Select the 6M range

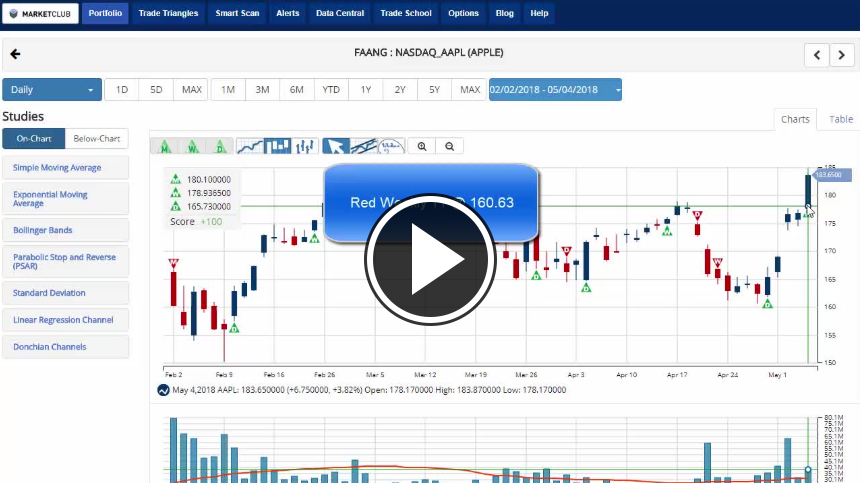pyautogui.click(x=297, y=89)
